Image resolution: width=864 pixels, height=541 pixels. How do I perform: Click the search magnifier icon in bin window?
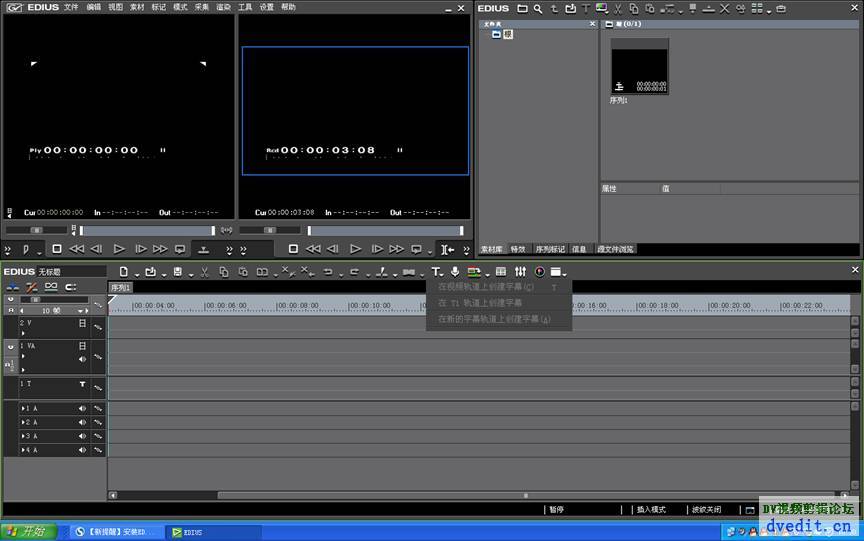tap(538, 8)
